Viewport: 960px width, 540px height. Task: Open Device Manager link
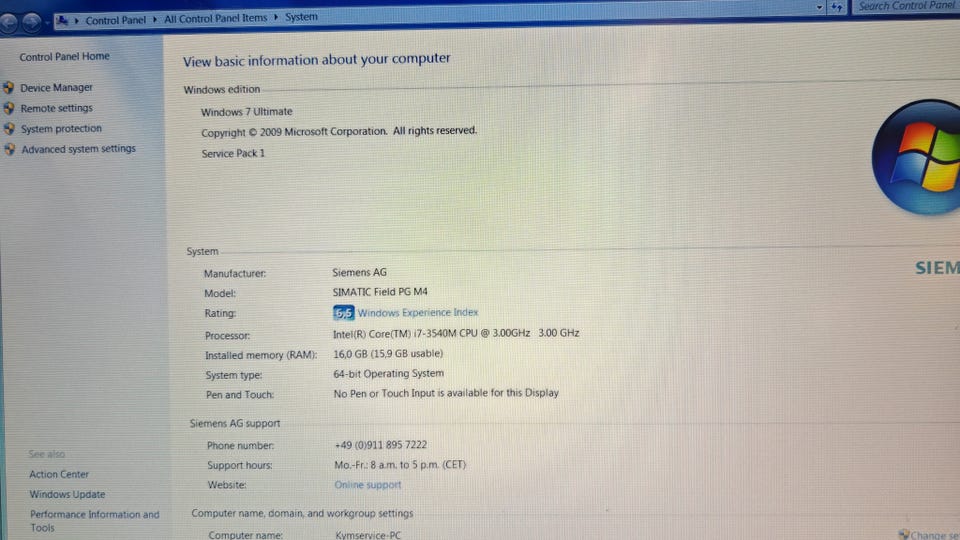pos(56,88)
